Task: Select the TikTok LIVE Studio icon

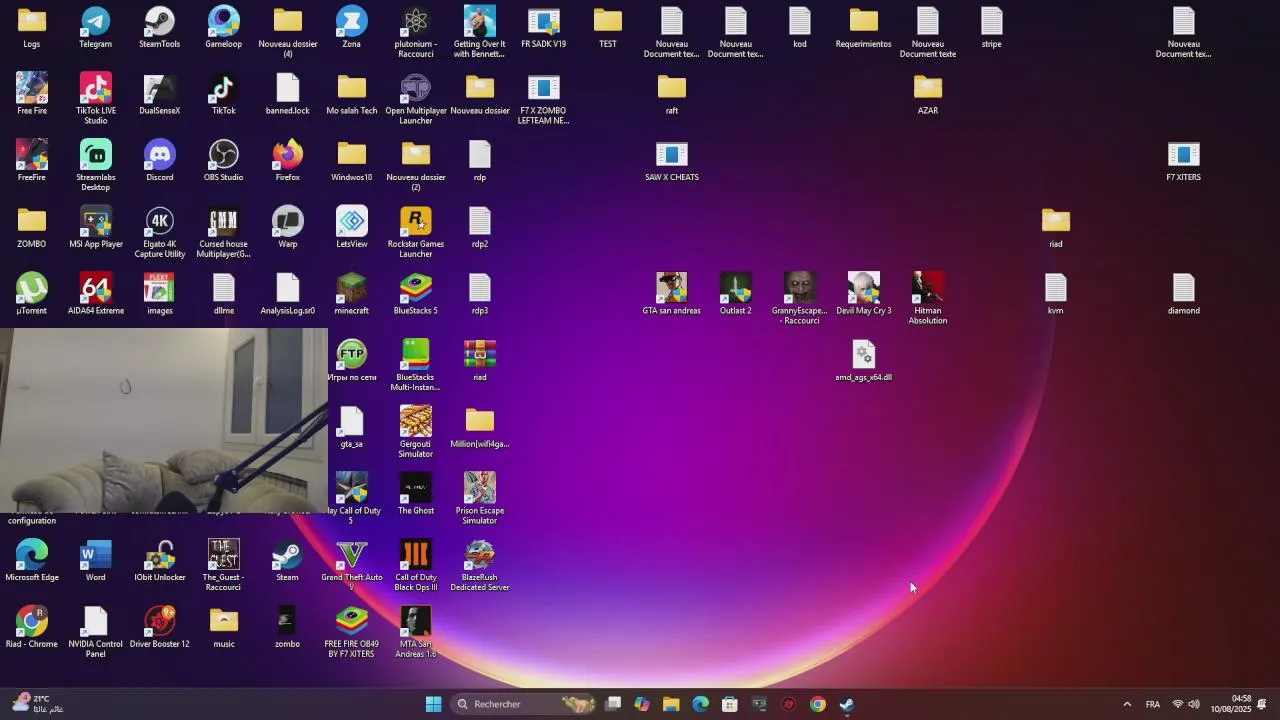Action: click(x=96, y=98)
